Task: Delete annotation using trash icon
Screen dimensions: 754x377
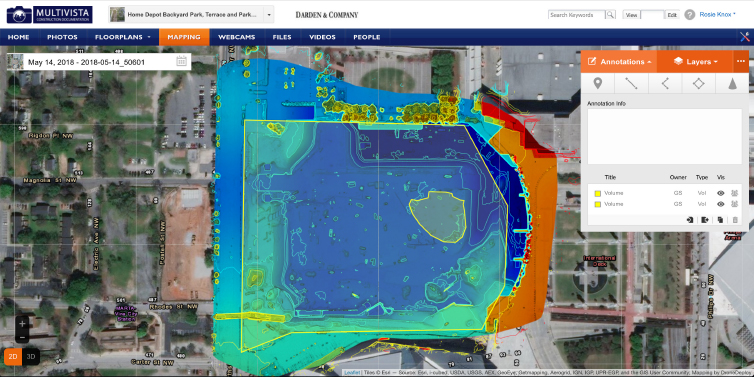Action: [735, 220]
